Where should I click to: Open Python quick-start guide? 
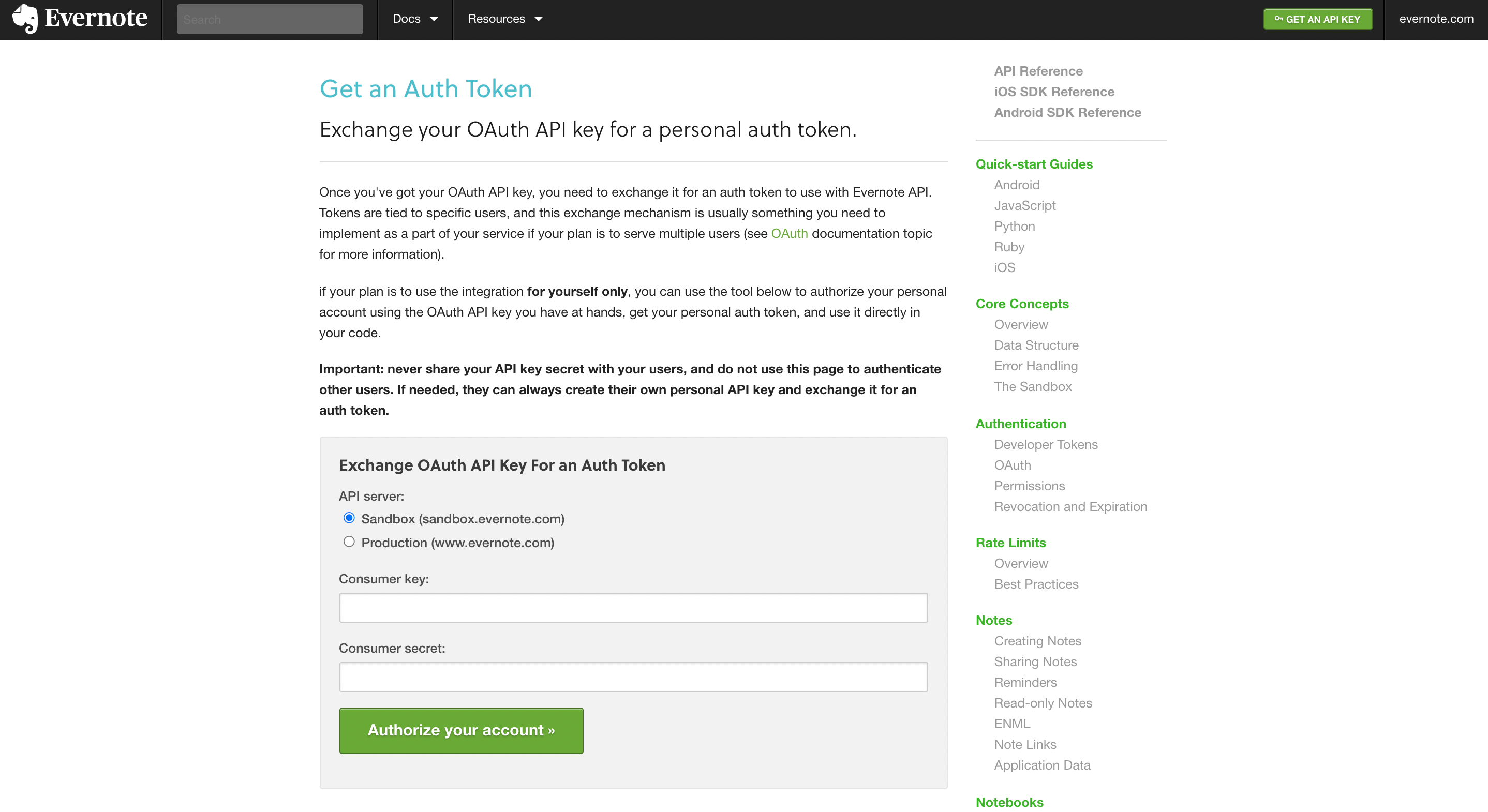coord(1015,227)
